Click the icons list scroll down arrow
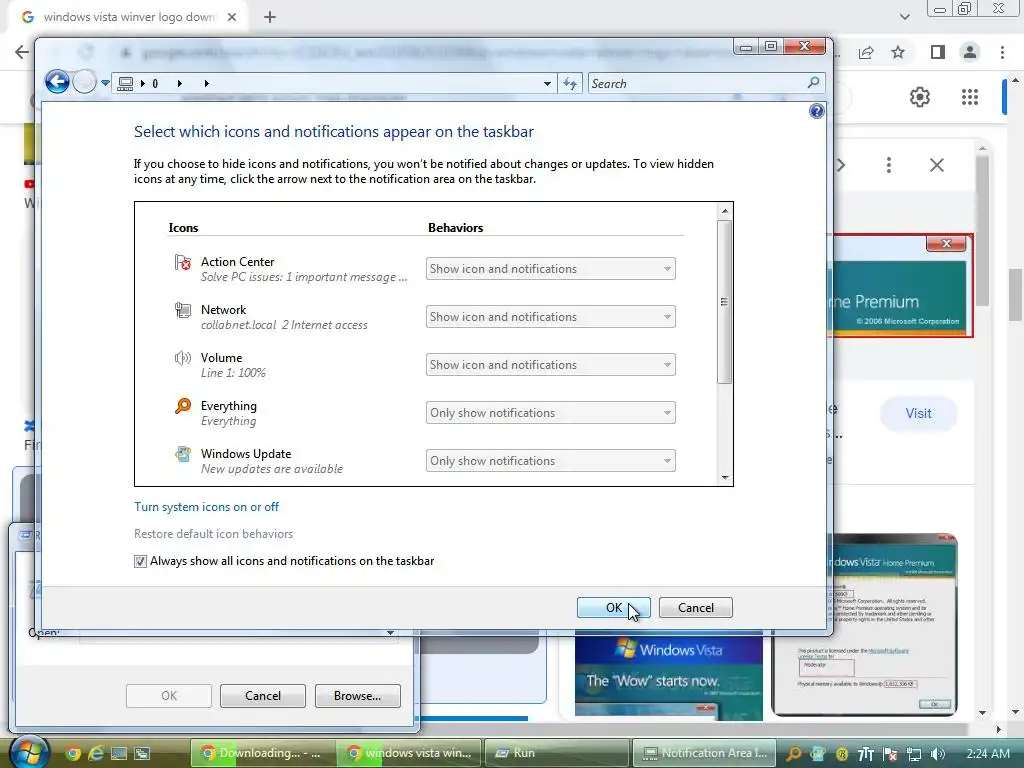This screenshot has width=1024, height=768. pos(724,477)
